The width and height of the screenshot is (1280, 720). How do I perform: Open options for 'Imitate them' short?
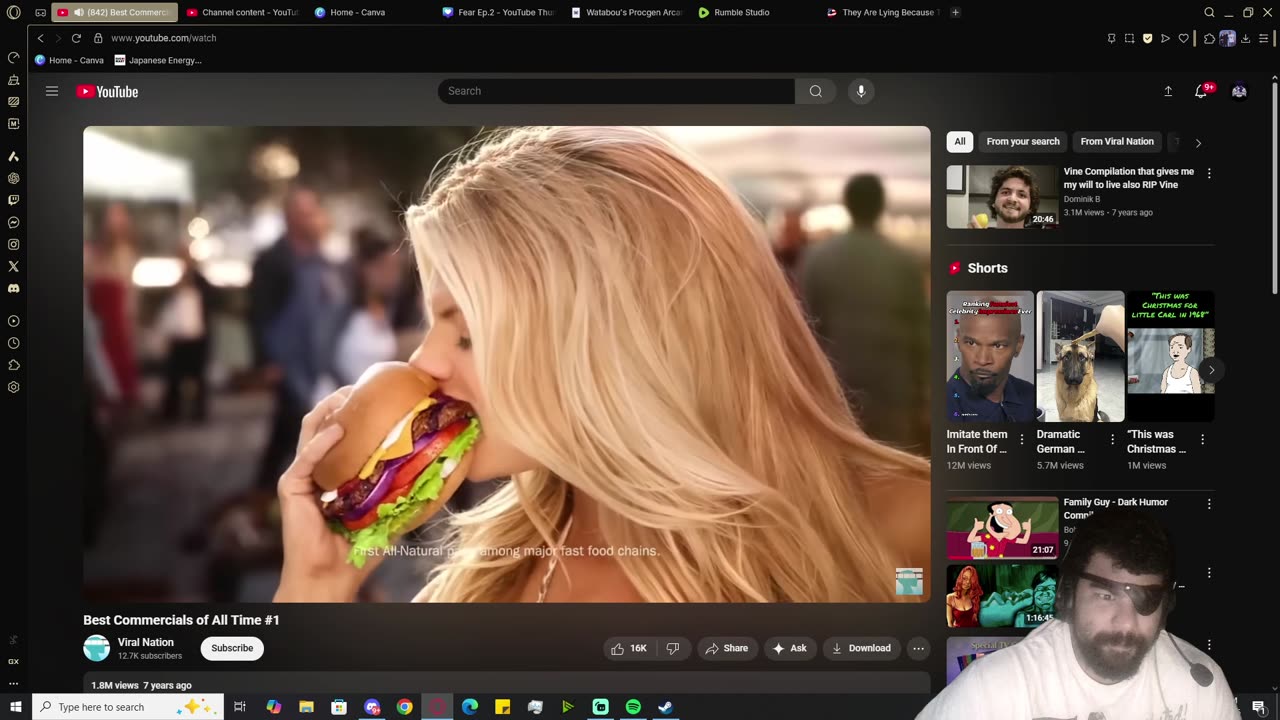coord(1022,439)
